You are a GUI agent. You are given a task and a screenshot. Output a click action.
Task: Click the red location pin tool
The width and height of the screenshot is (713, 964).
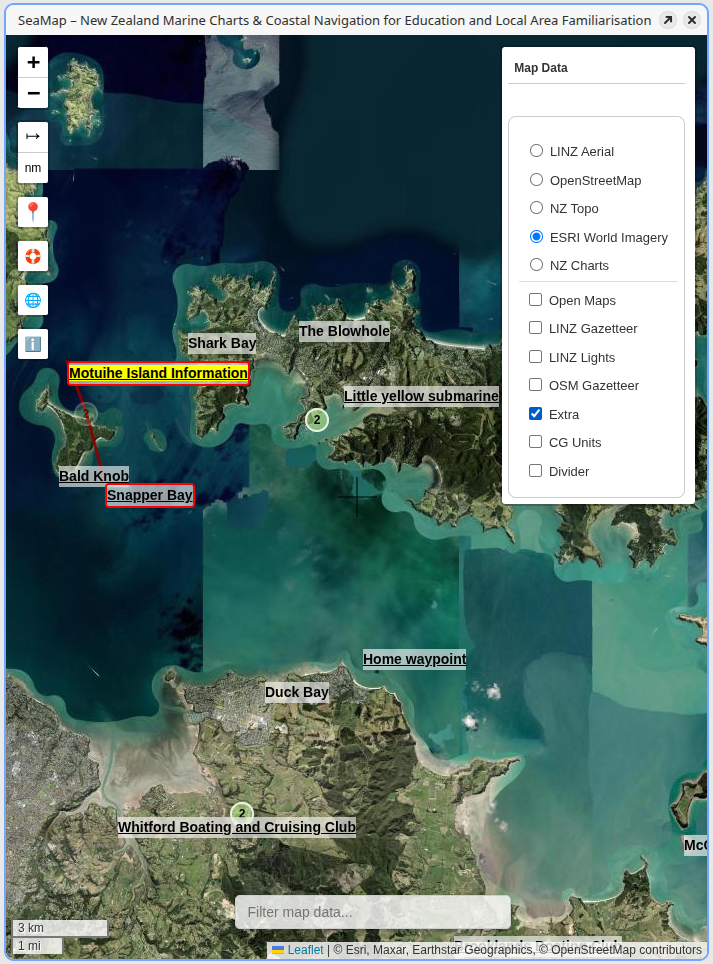coord(33,212)
